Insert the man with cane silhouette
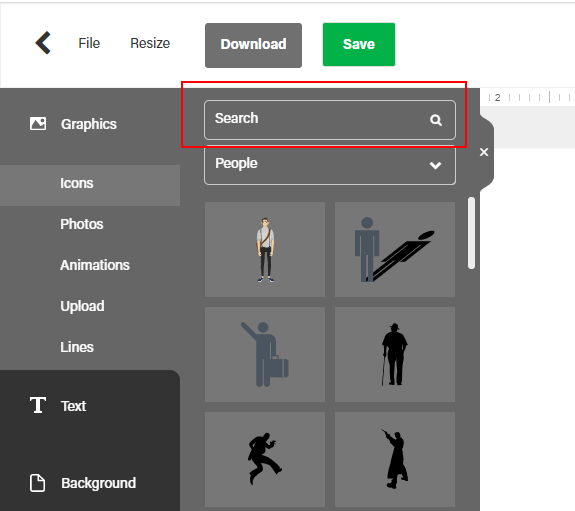 [395, 354]
